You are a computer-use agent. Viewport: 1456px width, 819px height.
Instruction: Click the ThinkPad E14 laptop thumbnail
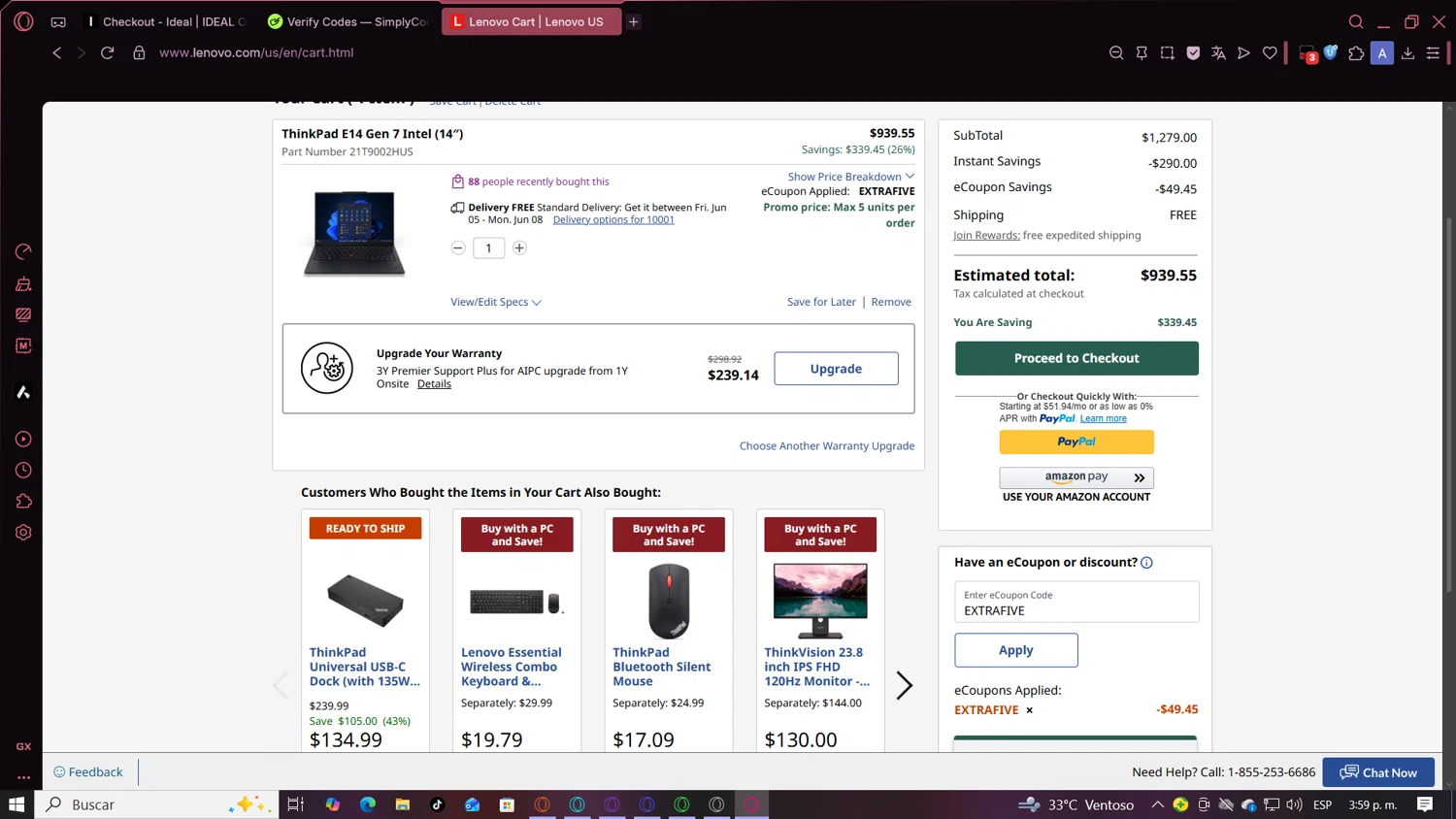point(354,233)
